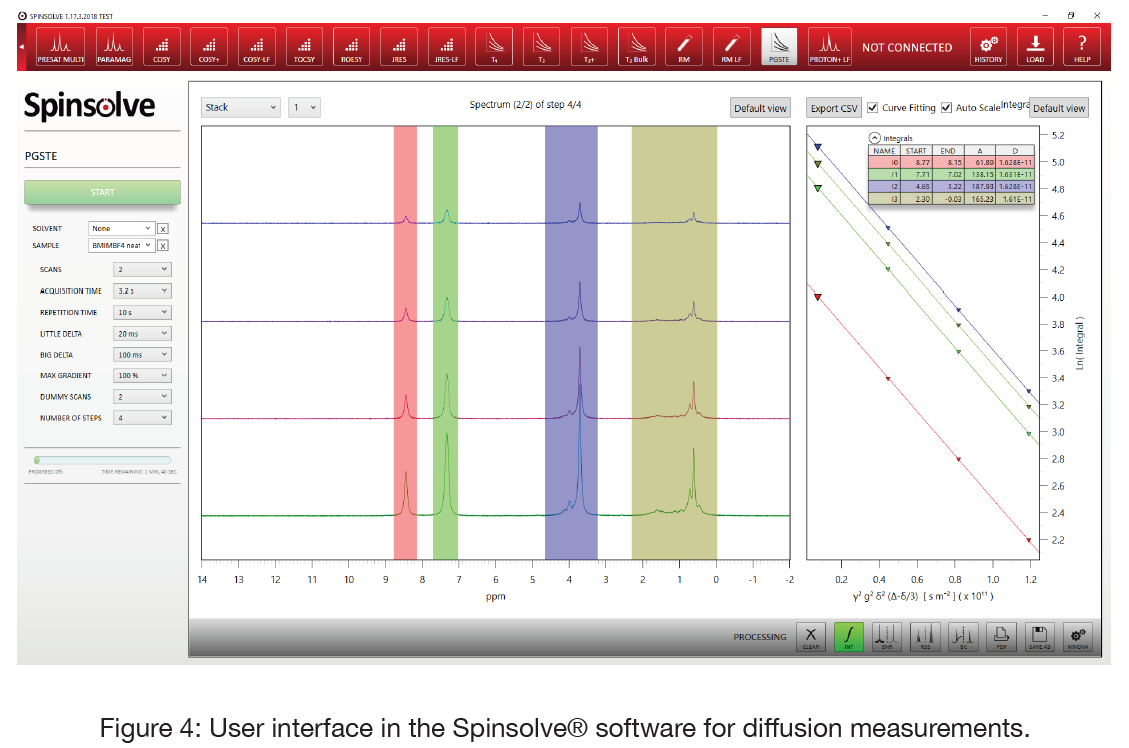Open the TOCSY experiment
This screenshot has width=1129, height=748.
(304, 47)
